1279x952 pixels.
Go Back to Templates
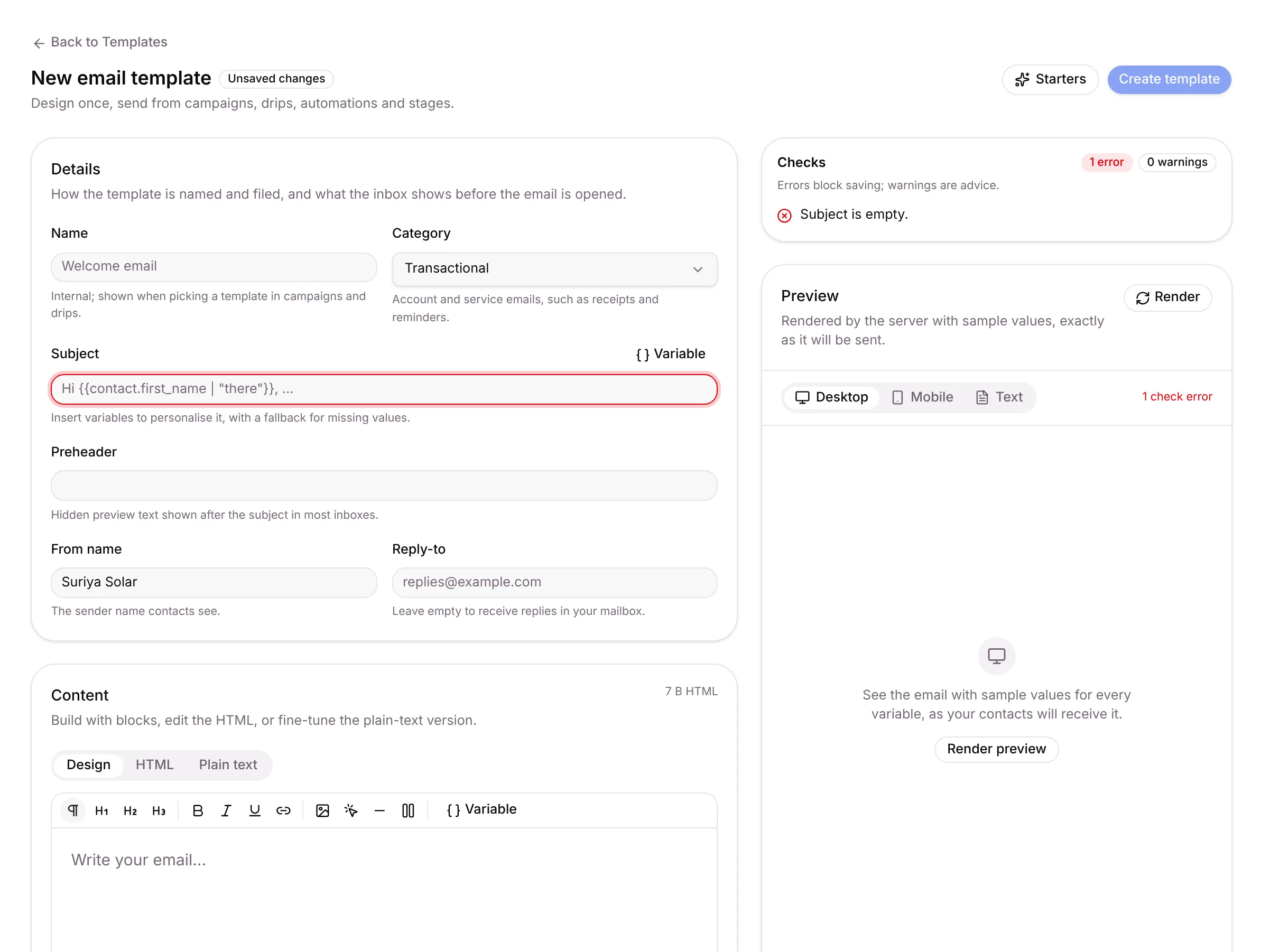[100, 42]
